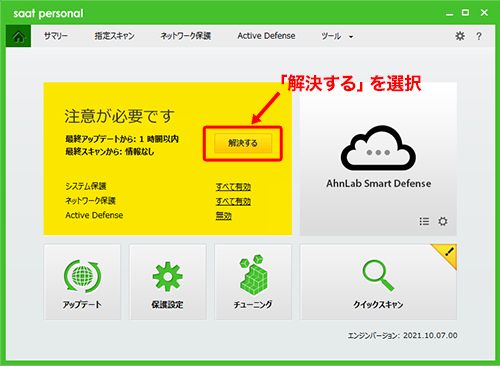Switch to 指定スキャン tab

(x=114, y=36)
